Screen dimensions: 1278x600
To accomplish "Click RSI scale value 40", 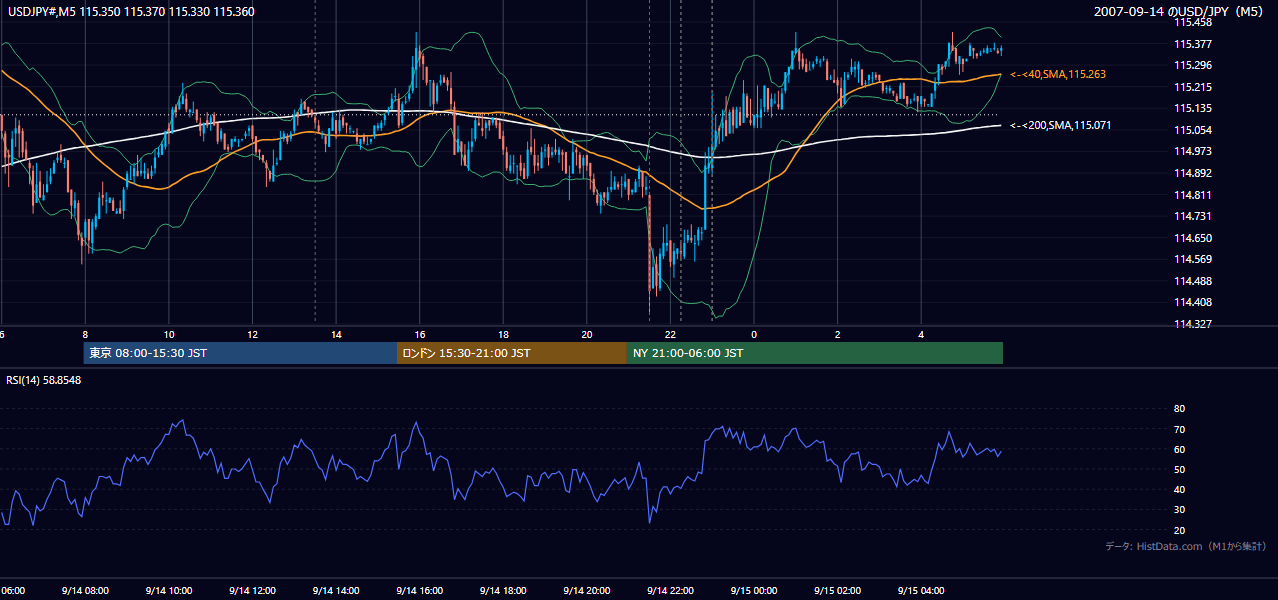I will click(x=1179, y=489).
